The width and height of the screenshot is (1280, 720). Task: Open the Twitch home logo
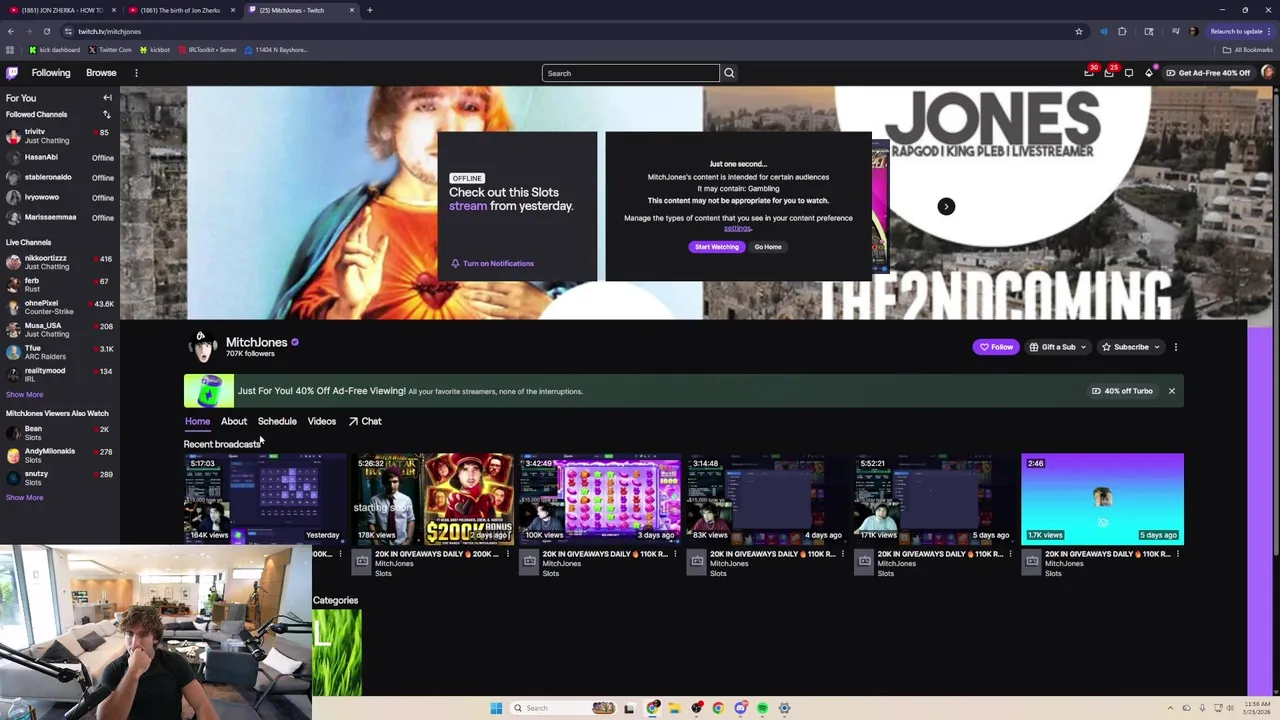coord(12,73)
